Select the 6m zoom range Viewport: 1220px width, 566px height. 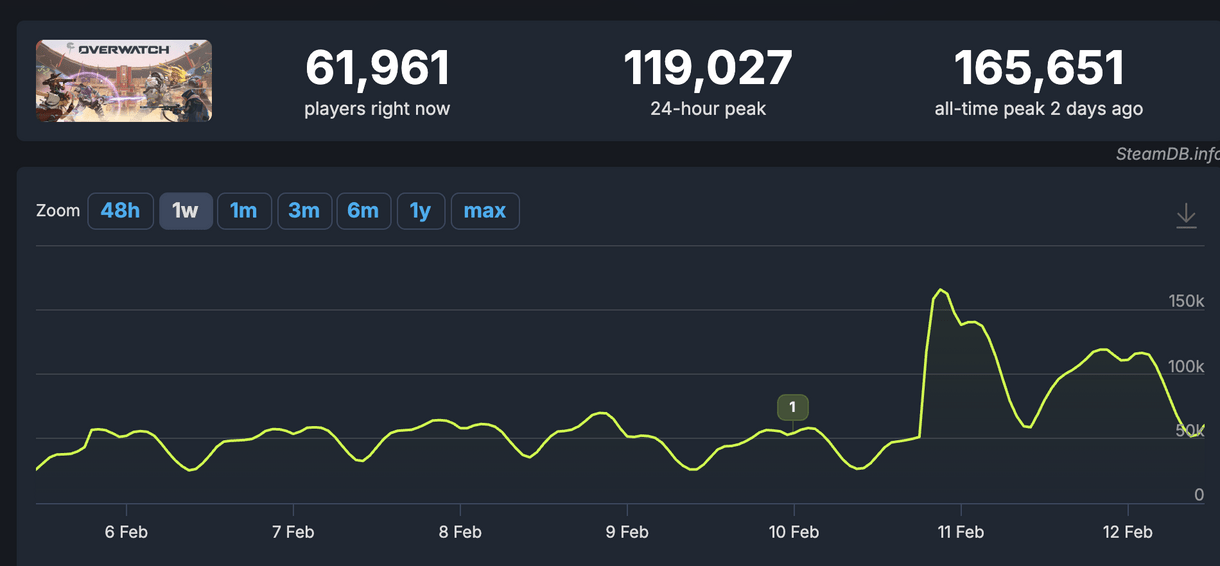tap(363, 211)
